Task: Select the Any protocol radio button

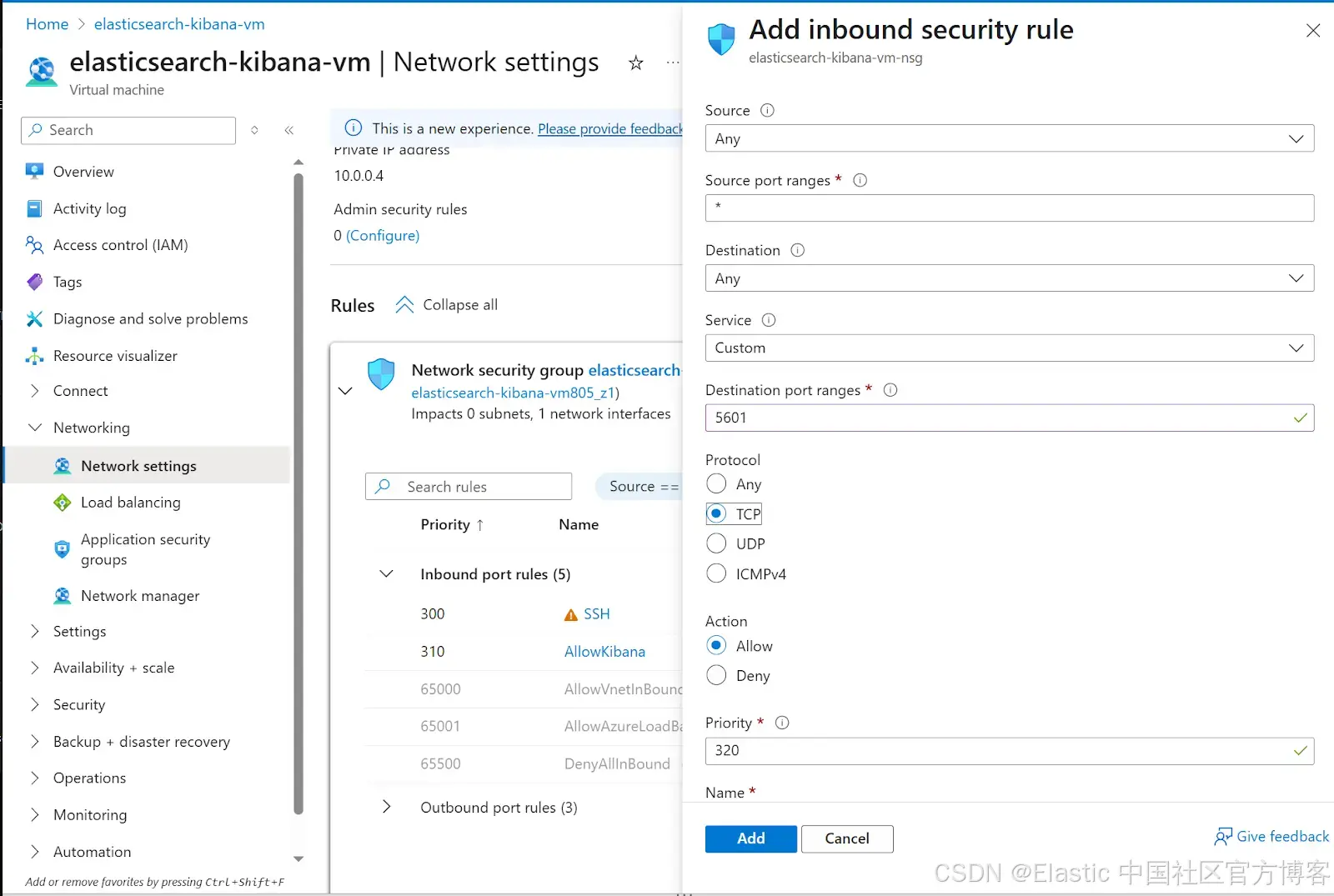Action: pos(716,483)
